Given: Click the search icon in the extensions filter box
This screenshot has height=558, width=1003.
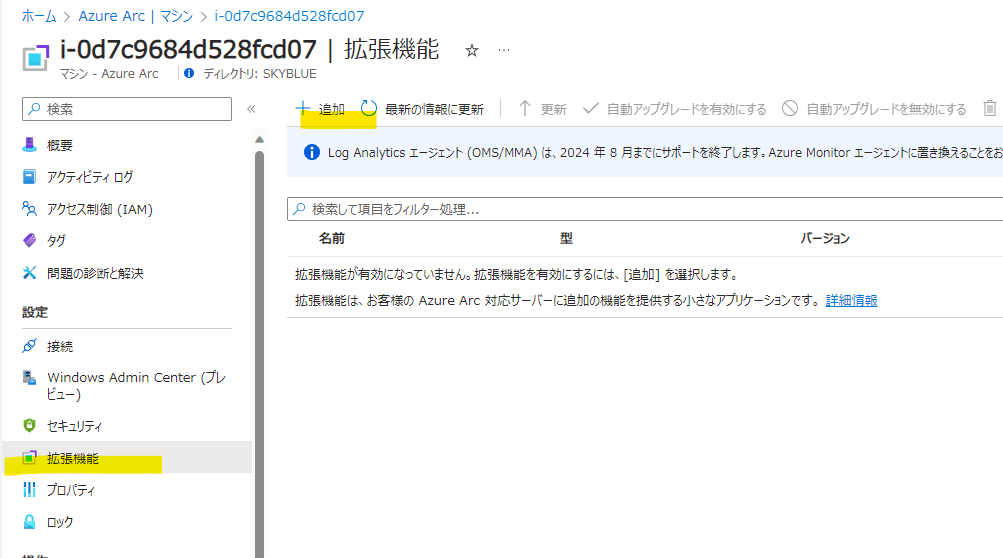Looking at the screenshot, I should pyautogui.click(x=299, y=209).
